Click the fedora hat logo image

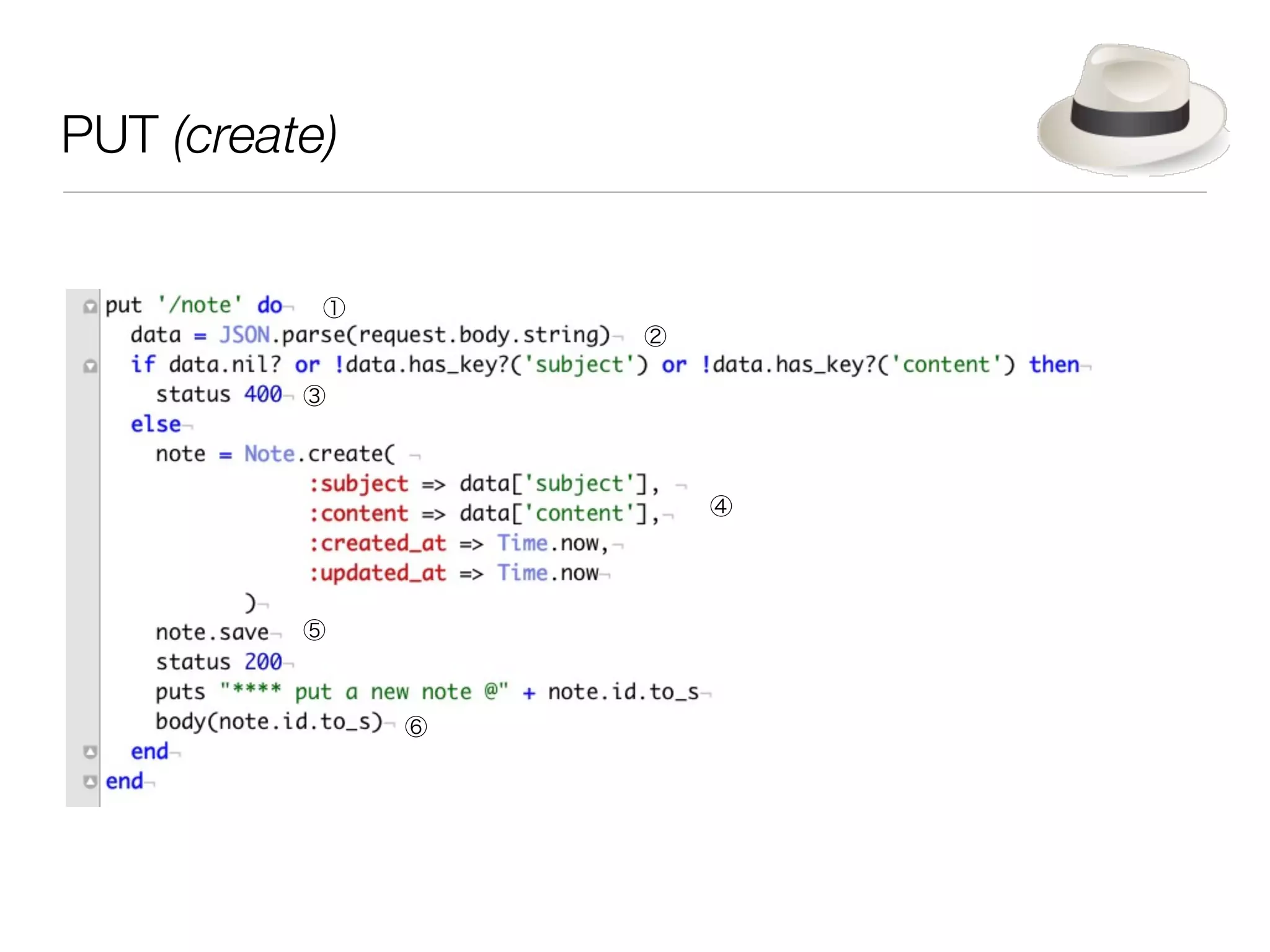tap(1134, 110)
